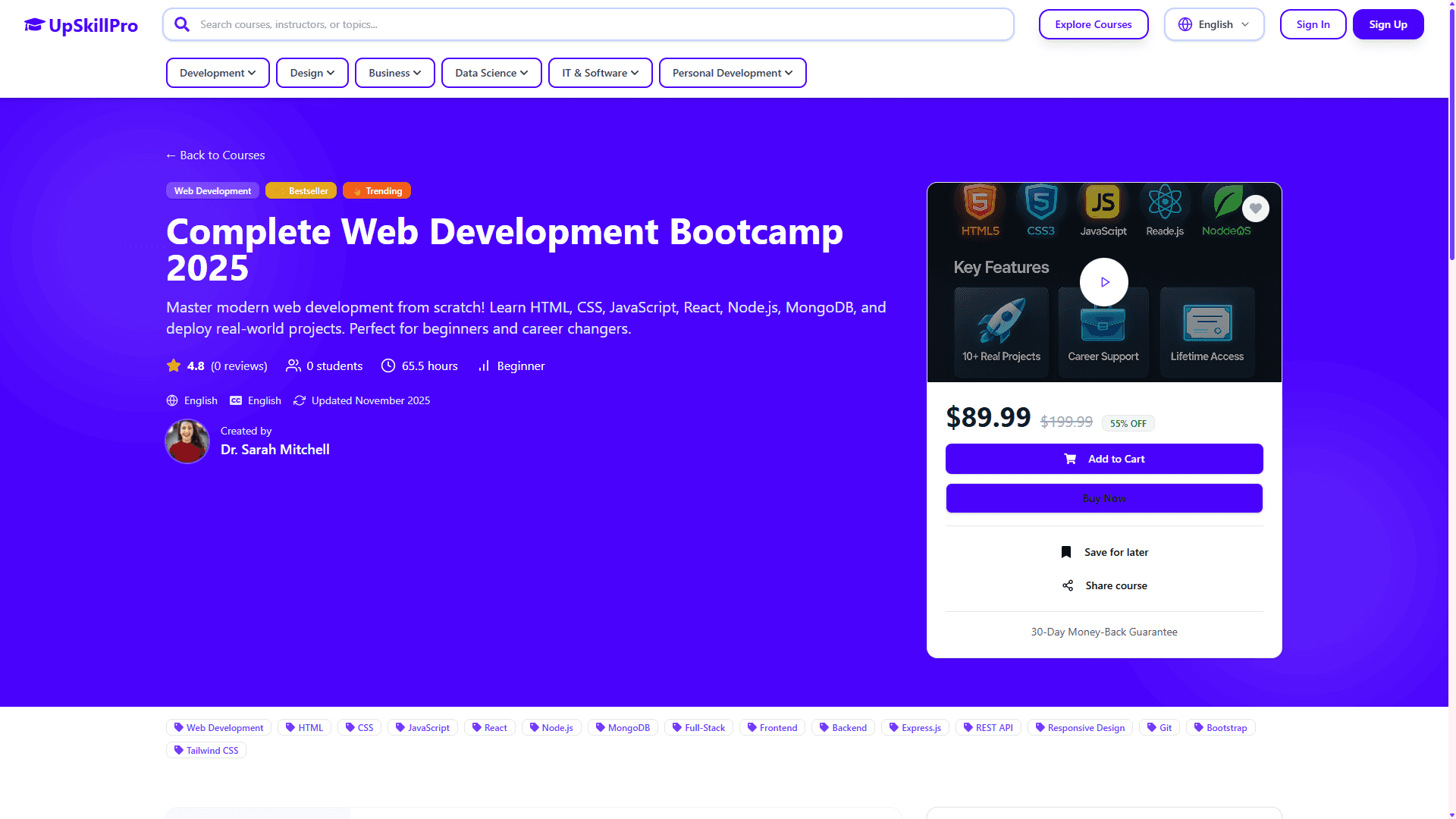Click the search courses input field
Viewport: 1456px width, 819px height.
click(599, 24)
